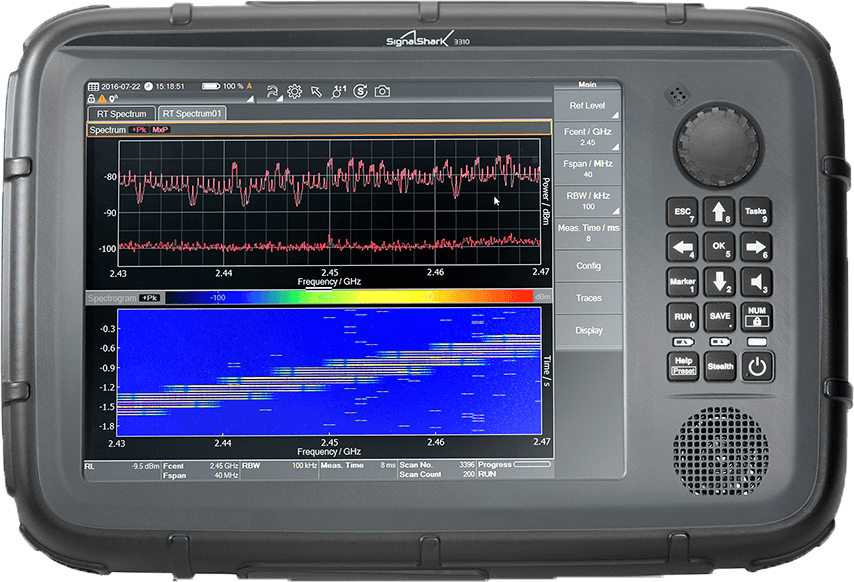Click the circular S restart icon
The width and height of the screenshot is (854, 582).
pyautogui.click(x=361, y=91)
